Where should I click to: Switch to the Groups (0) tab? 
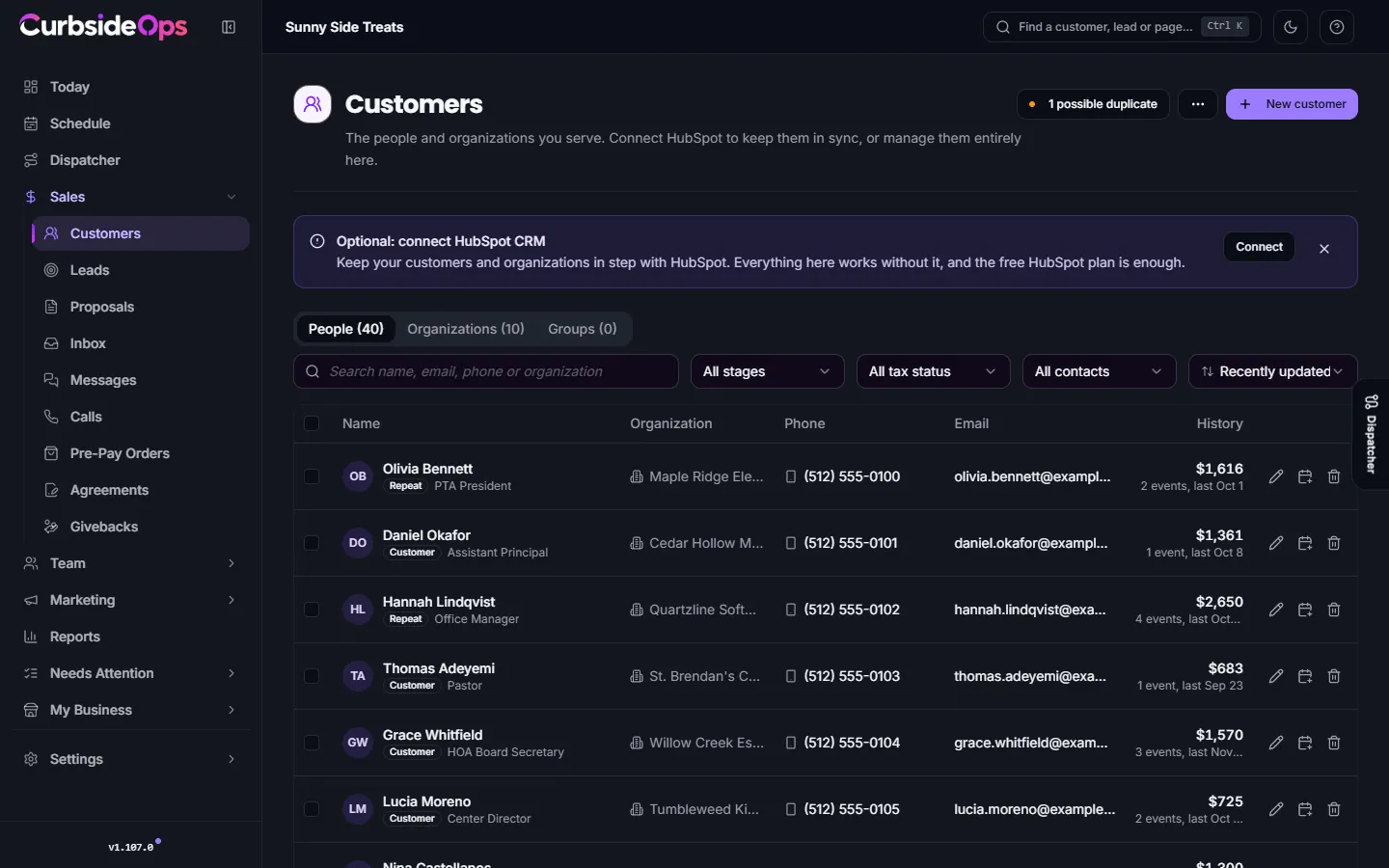(583, 329)
